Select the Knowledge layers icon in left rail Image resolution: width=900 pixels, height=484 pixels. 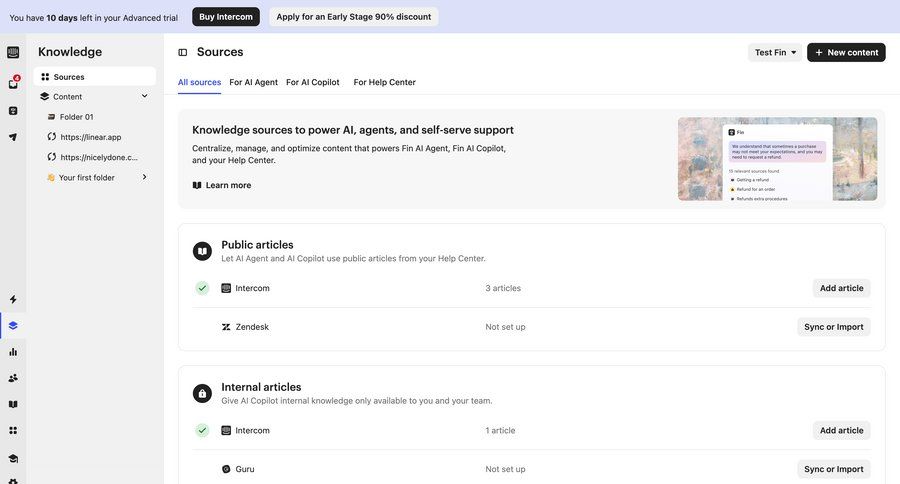[13, 326]
